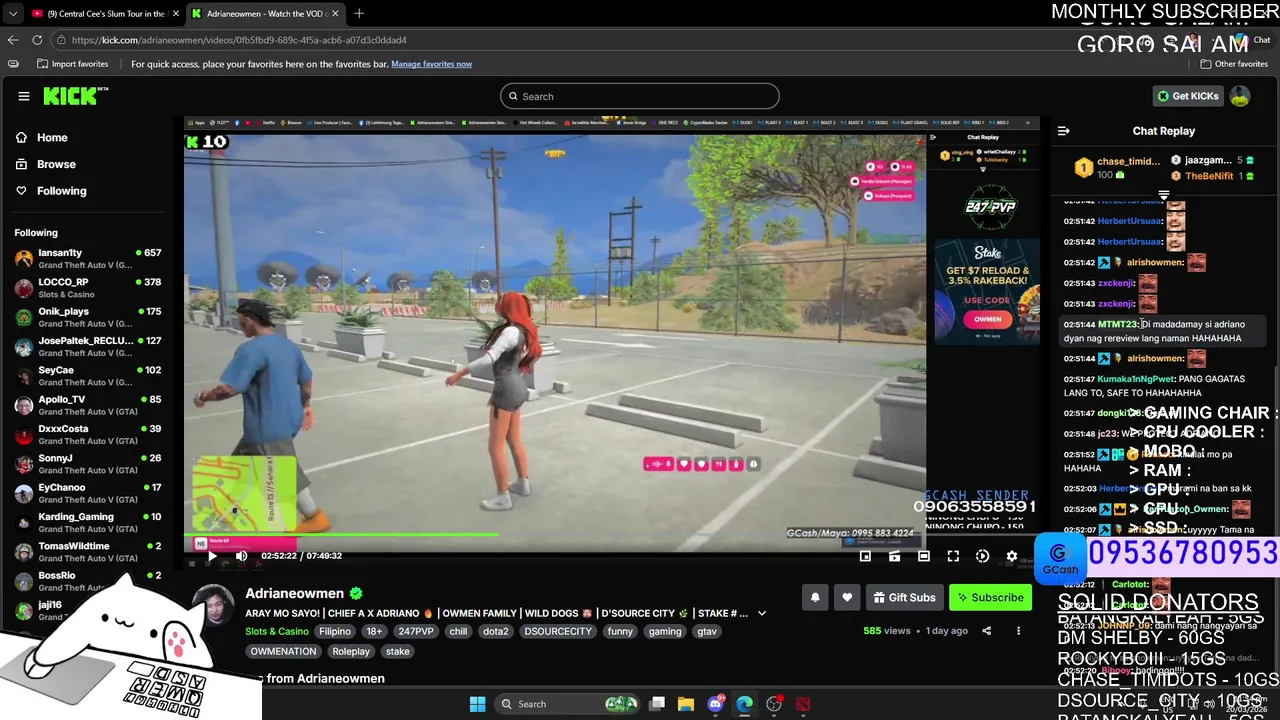
Task: Open playback speed control in player
Action: point(982,556)
